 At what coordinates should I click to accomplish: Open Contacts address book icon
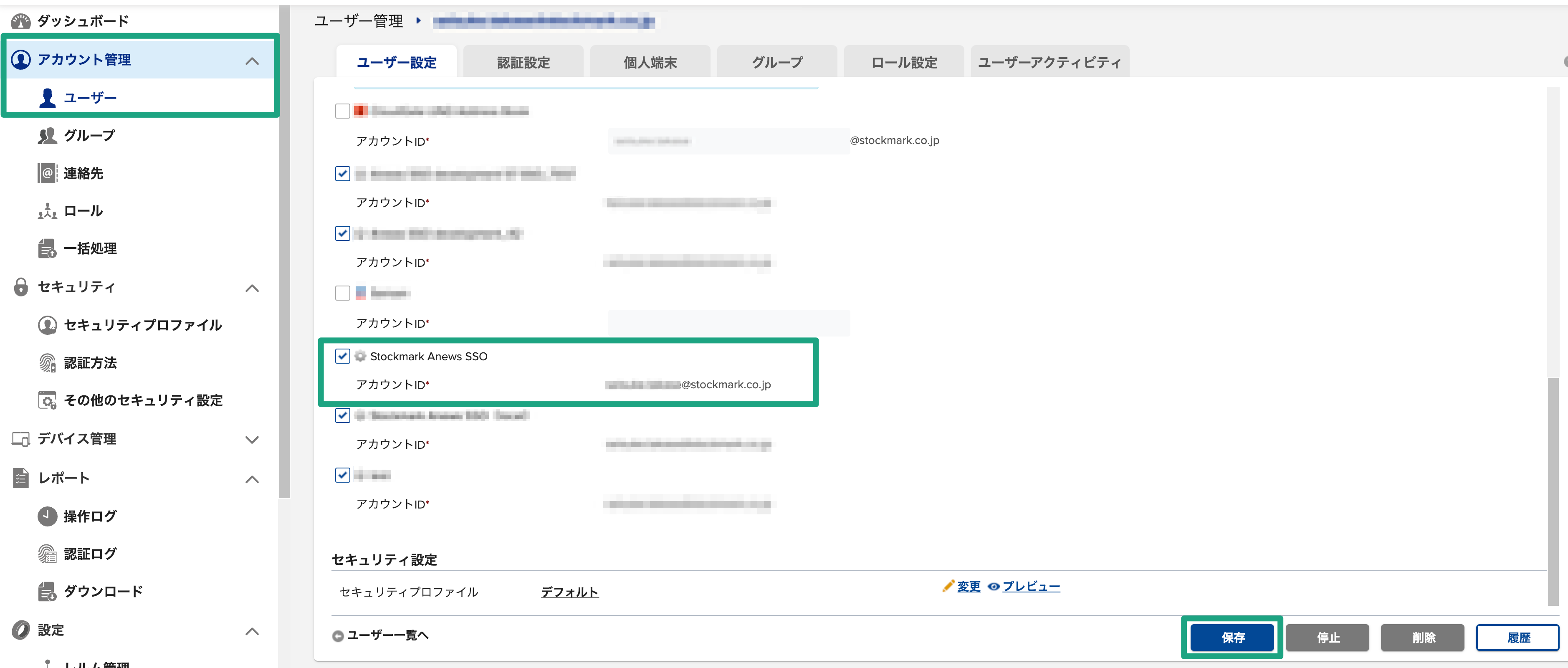[47, 174]
